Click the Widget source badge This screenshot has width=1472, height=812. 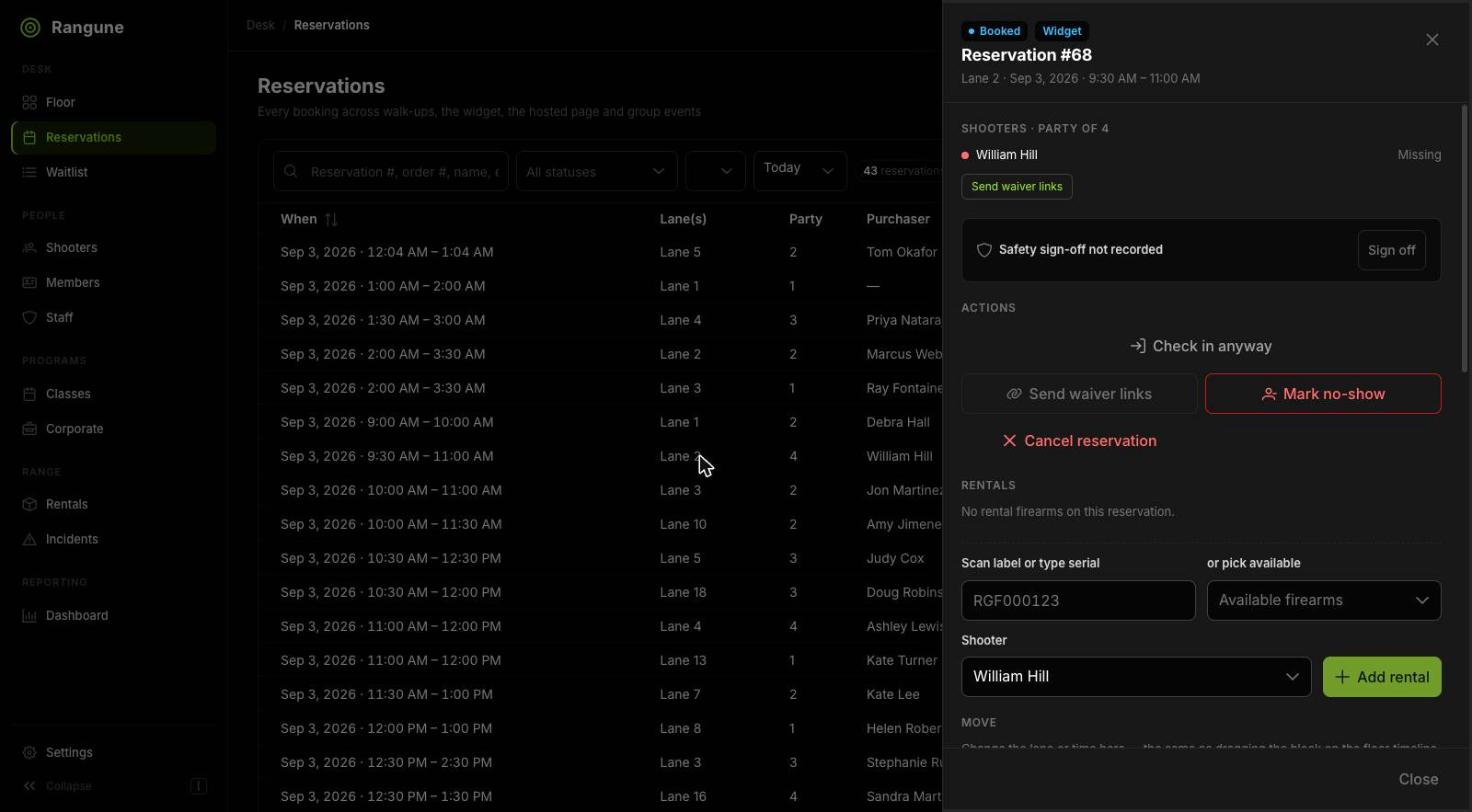click(x=1062, y=31)
